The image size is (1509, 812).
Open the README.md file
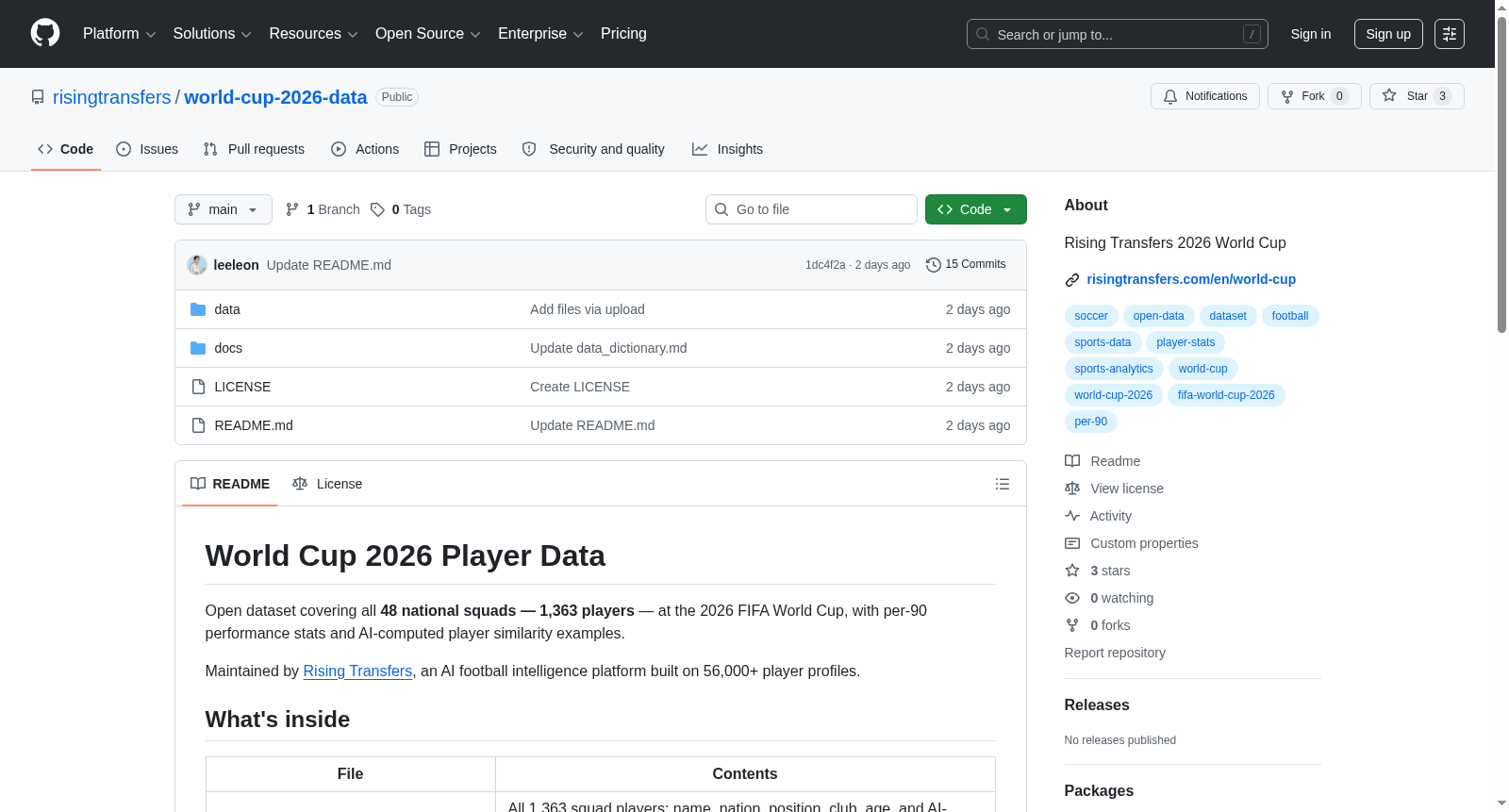[x=254, y=425]
